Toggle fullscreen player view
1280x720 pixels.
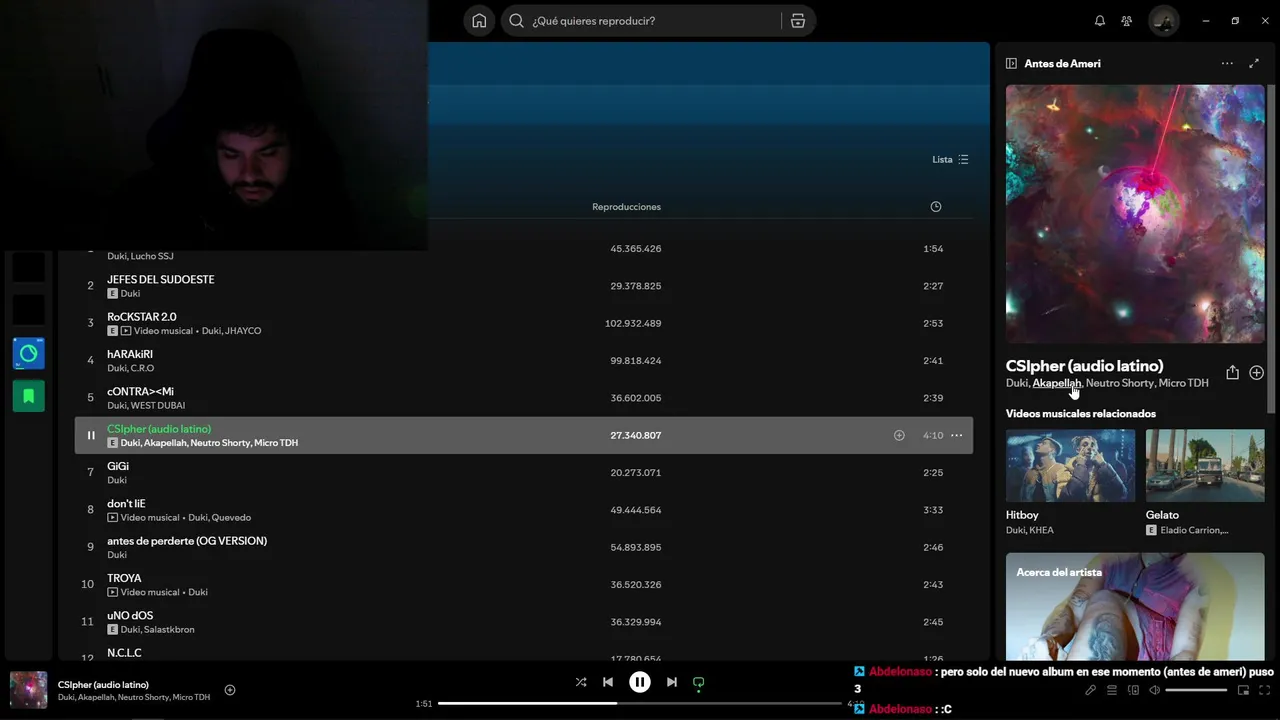pyautogui.click(x=1265, y=690)
